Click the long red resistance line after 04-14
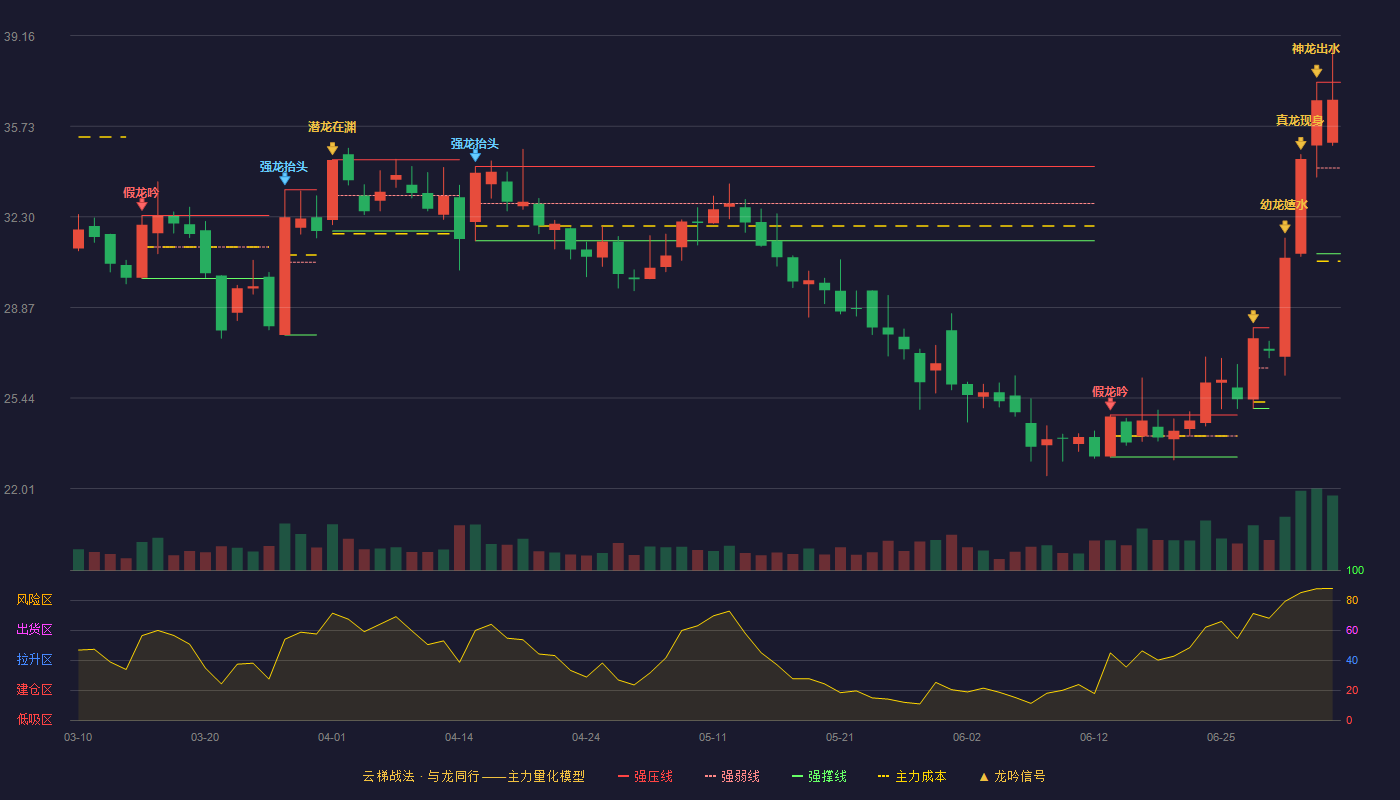The width and height of the screenshot is (1400, 800). [785, 167]
